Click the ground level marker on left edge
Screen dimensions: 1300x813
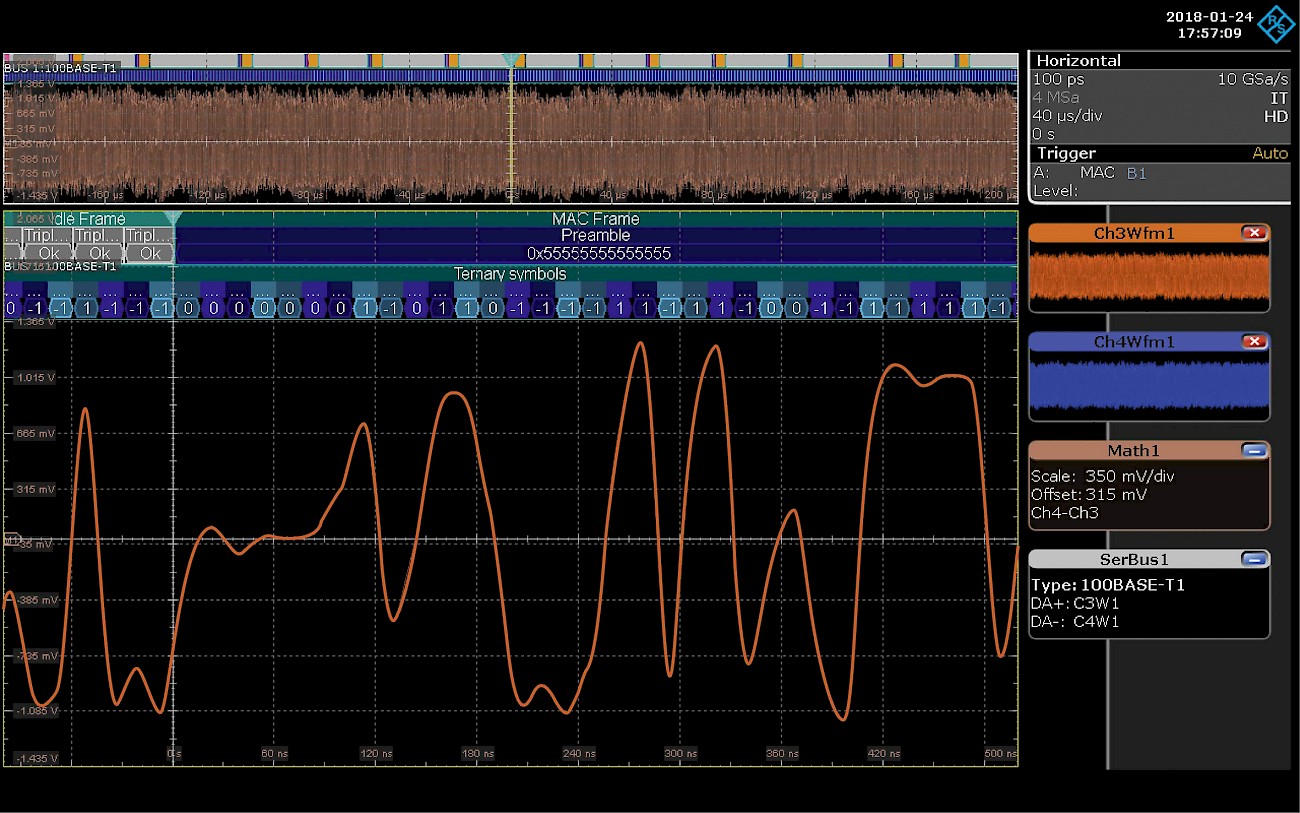(12, 539)
